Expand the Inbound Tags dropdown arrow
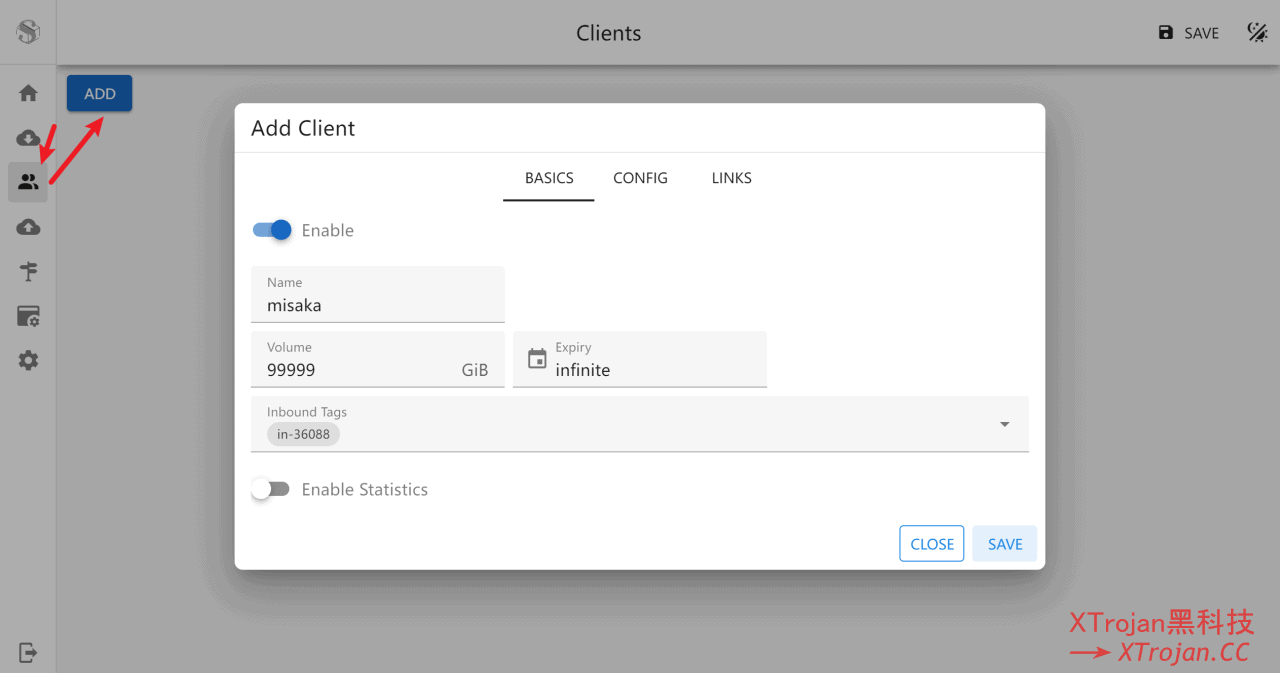 click(1004, 424)
